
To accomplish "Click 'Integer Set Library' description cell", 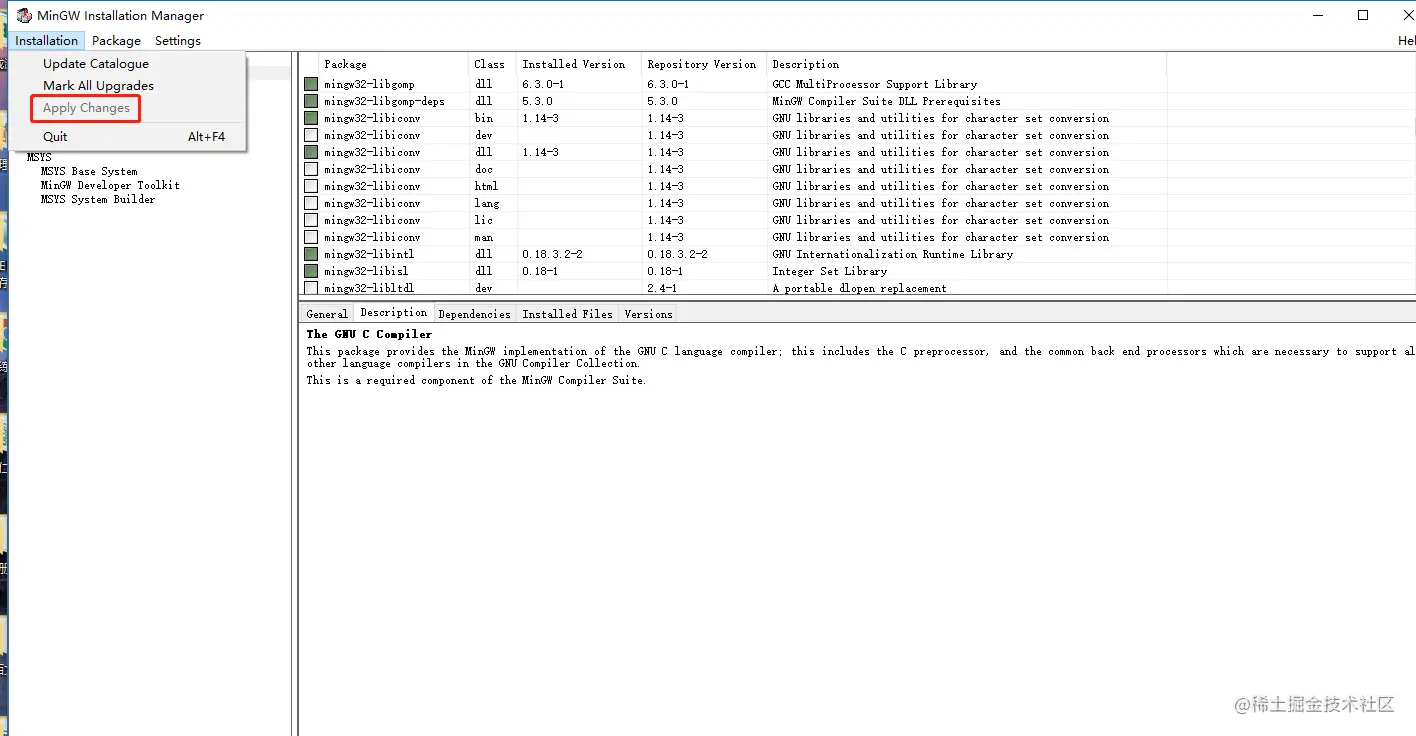I will 829,271.
